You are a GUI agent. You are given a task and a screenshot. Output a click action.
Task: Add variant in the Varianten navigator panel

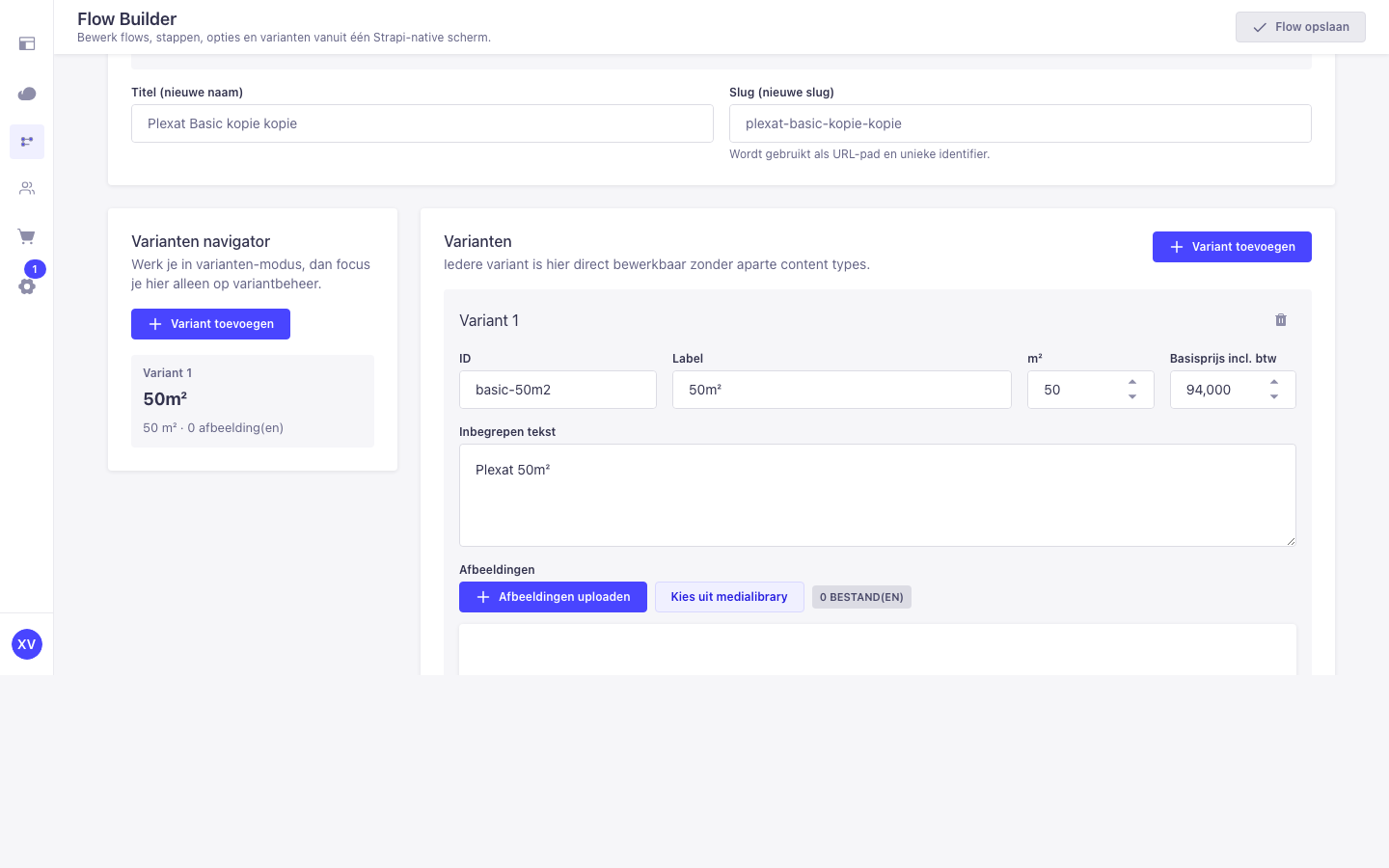(x=210, y=324)
